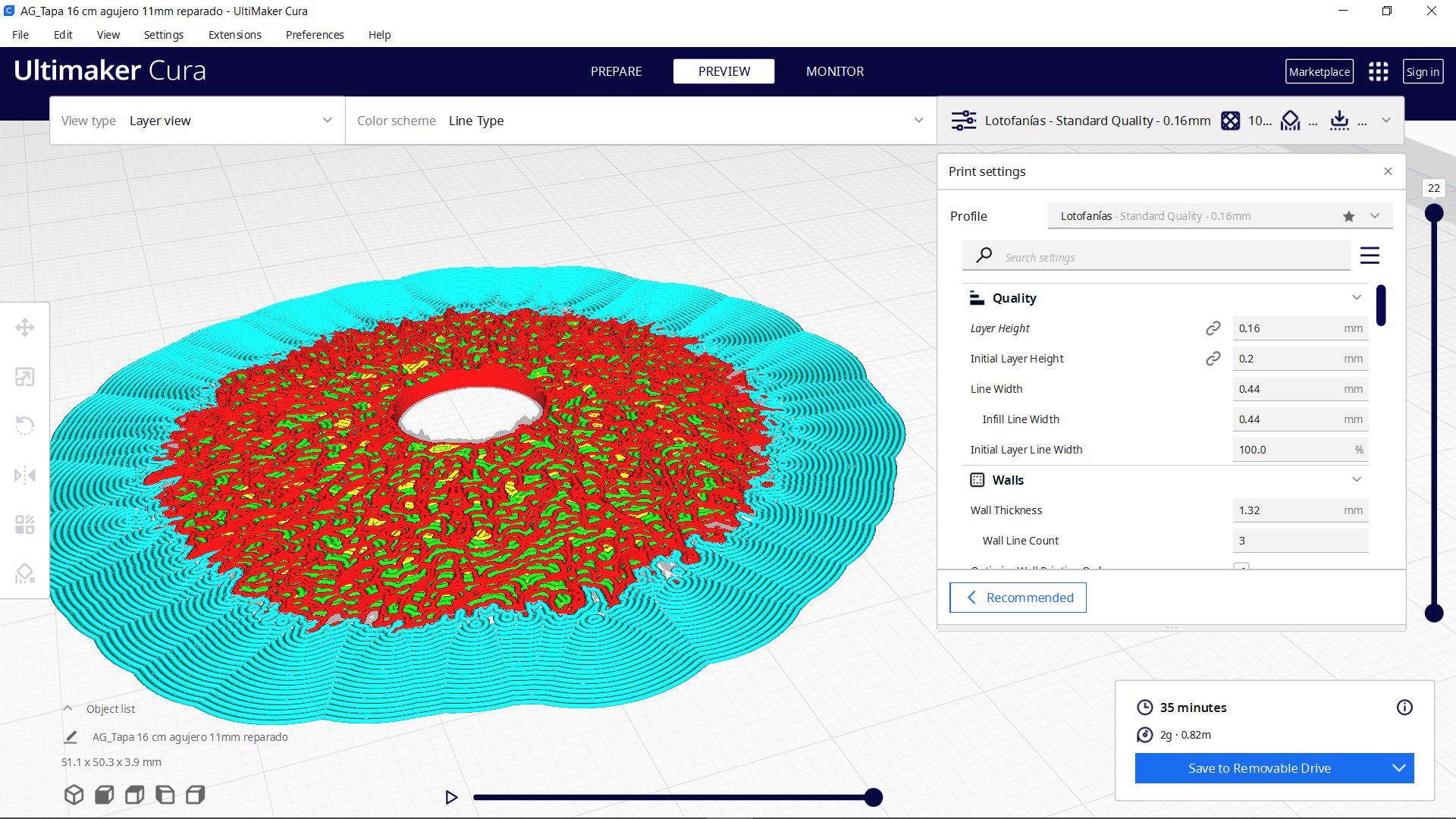The height and width of the screenshot is (819, 1456).
Task: Switch to the MONITOR tab
Action: [835, 71]
